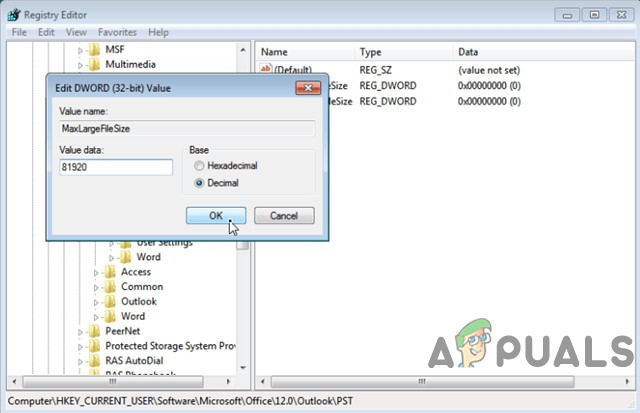
Task: Cancel the Edit DWORD dialog
Action: 284,215
